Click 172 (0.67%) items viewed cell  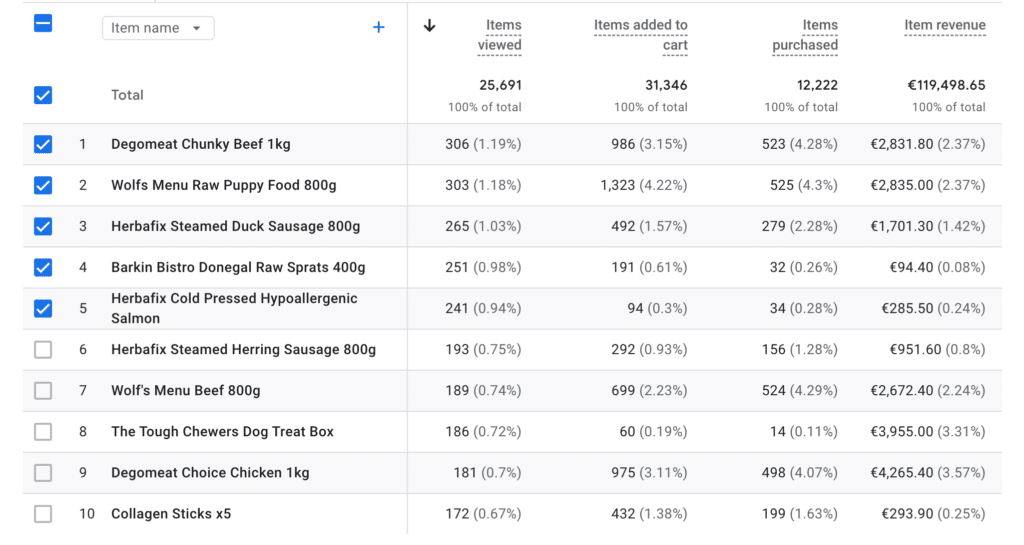pyautogui.click(x=483, y=514)
